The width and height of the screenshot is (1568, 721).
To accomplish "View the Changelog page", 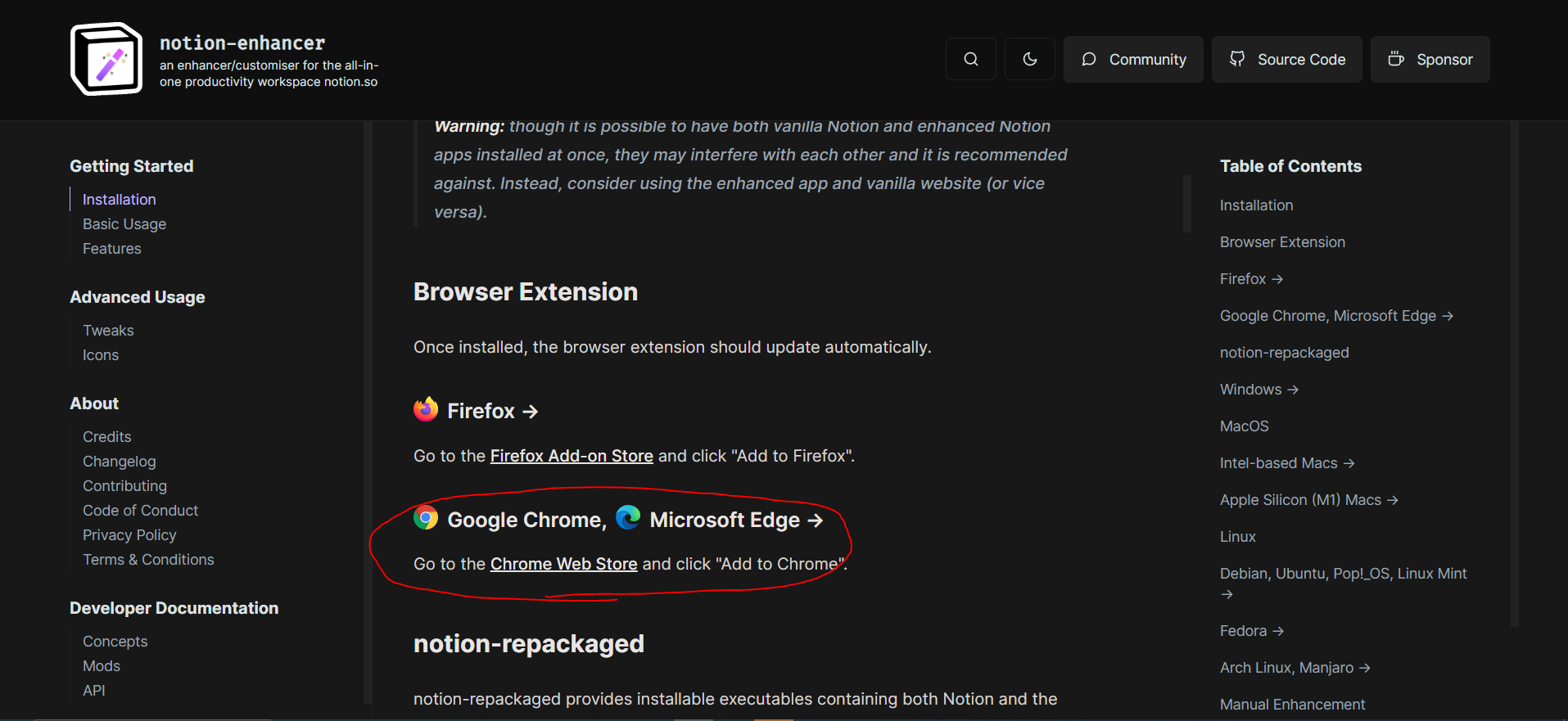I will tap(120, 462).
